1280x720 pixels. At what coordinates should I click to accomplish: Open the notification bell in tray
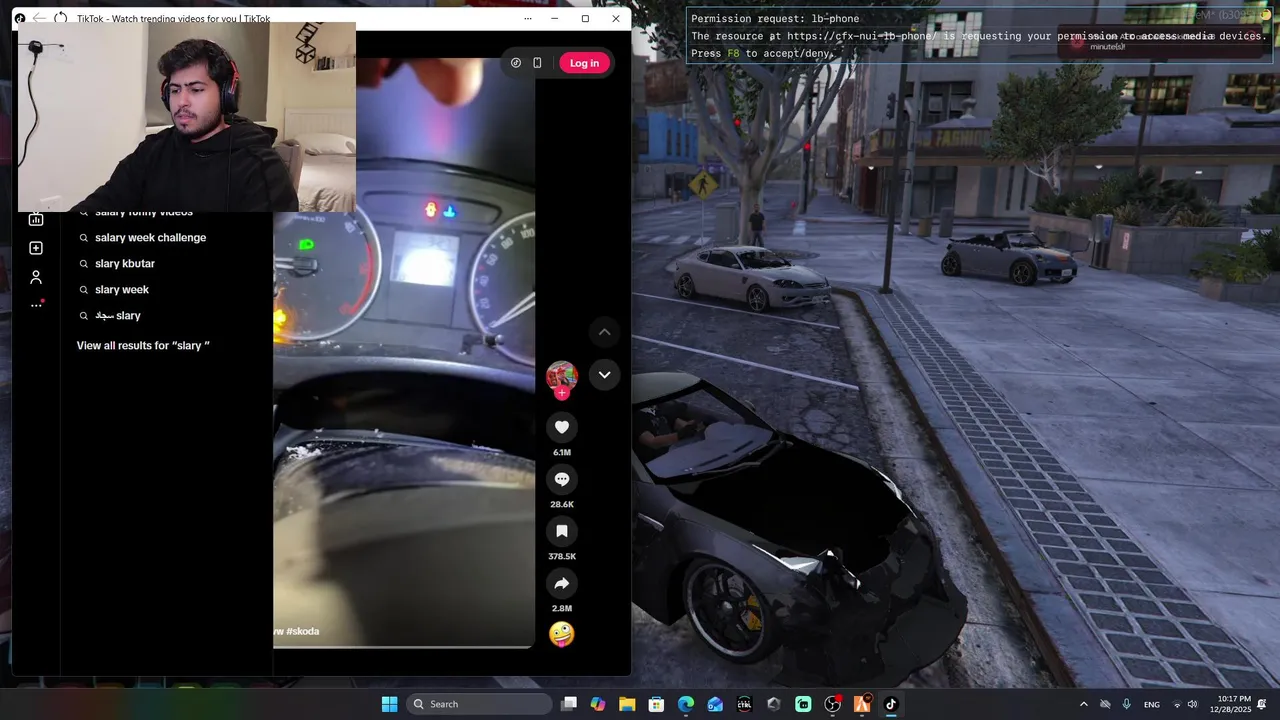[1262, 704]
